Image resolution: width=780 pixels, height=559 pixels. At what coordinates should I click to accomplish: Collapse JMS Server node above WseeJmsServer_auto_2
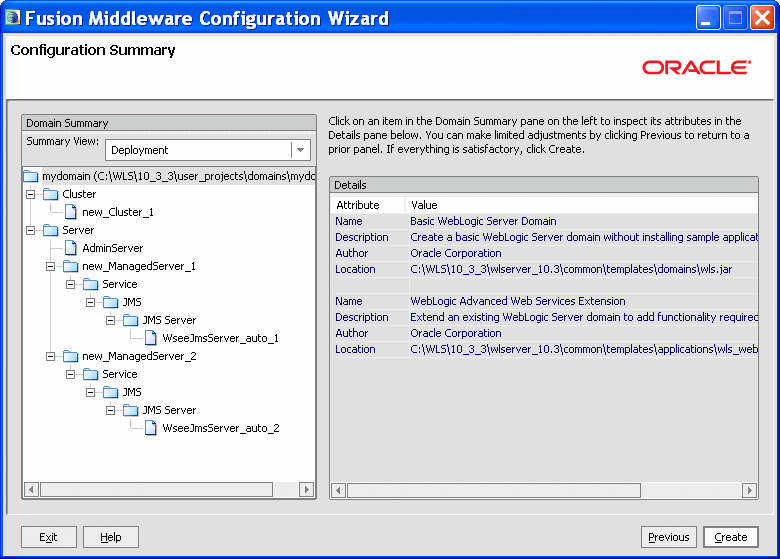(110, 410)
